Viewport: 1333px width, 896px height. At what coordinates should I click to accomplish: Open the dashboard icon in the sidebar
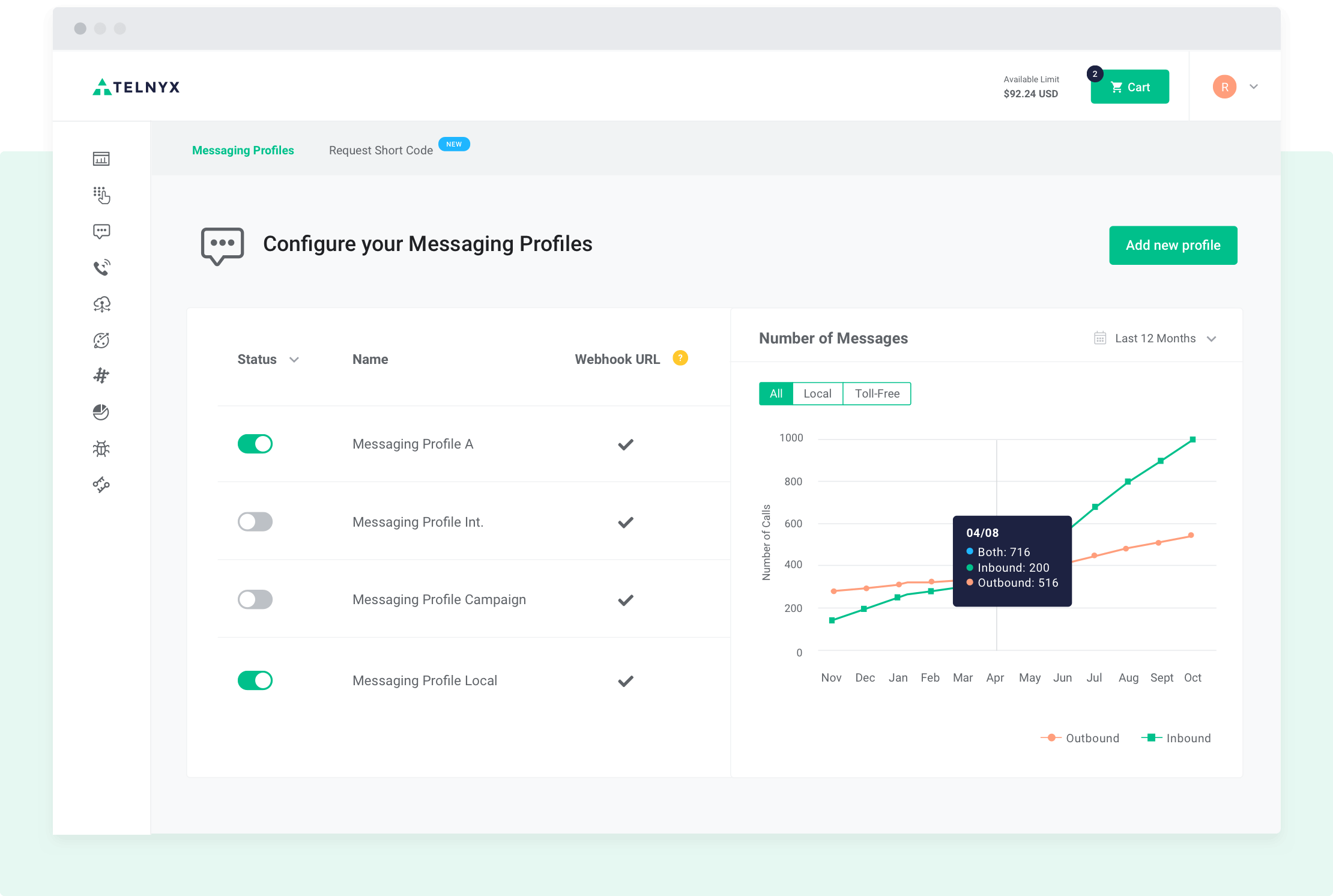tap(101, 159)
